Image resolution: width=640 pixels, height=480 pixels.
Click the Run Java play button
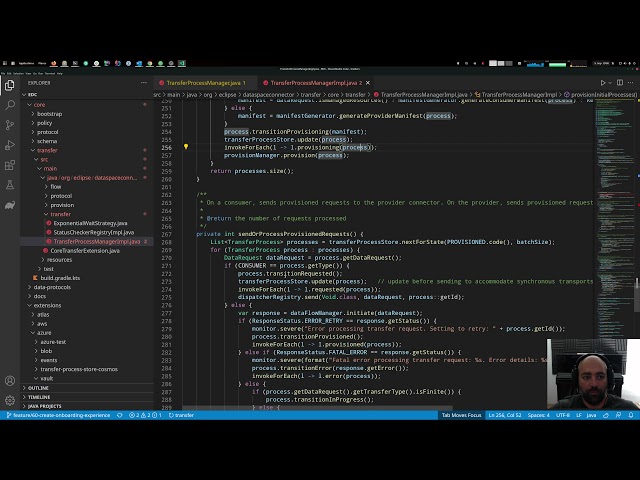click(x=602, y=82)
